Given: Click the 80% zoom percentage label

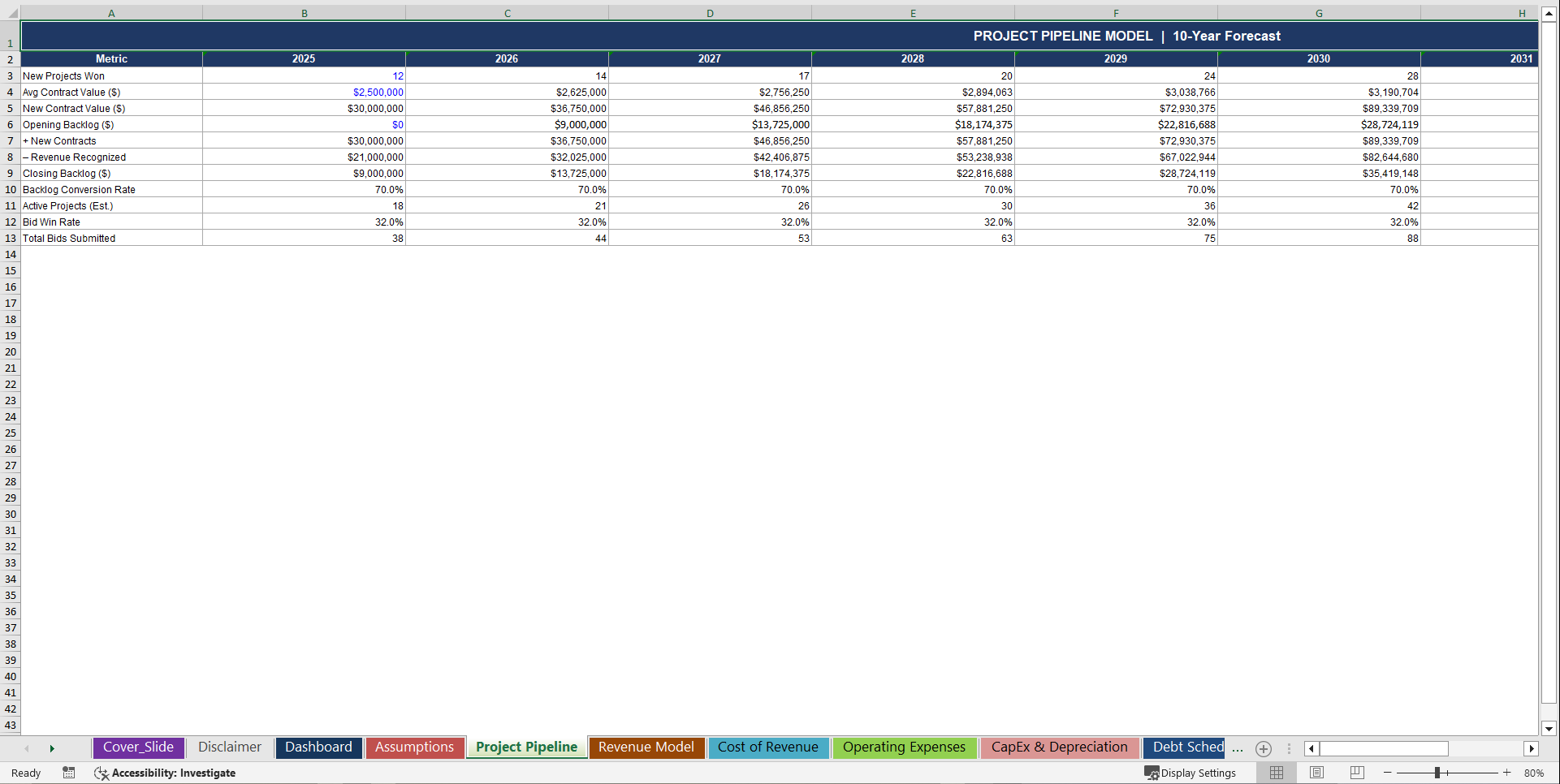Looking at the screenshot, I should 1535,773.
